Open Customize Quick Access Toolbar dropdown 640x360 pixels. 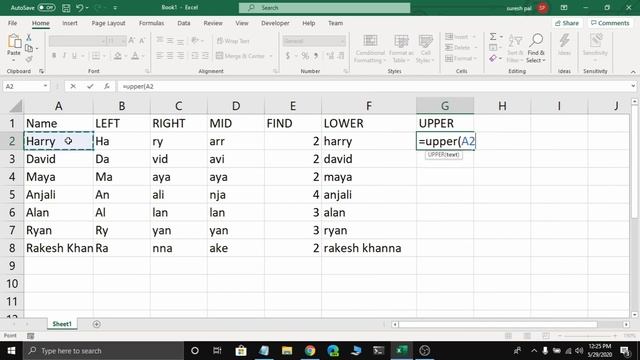(115, 8)
